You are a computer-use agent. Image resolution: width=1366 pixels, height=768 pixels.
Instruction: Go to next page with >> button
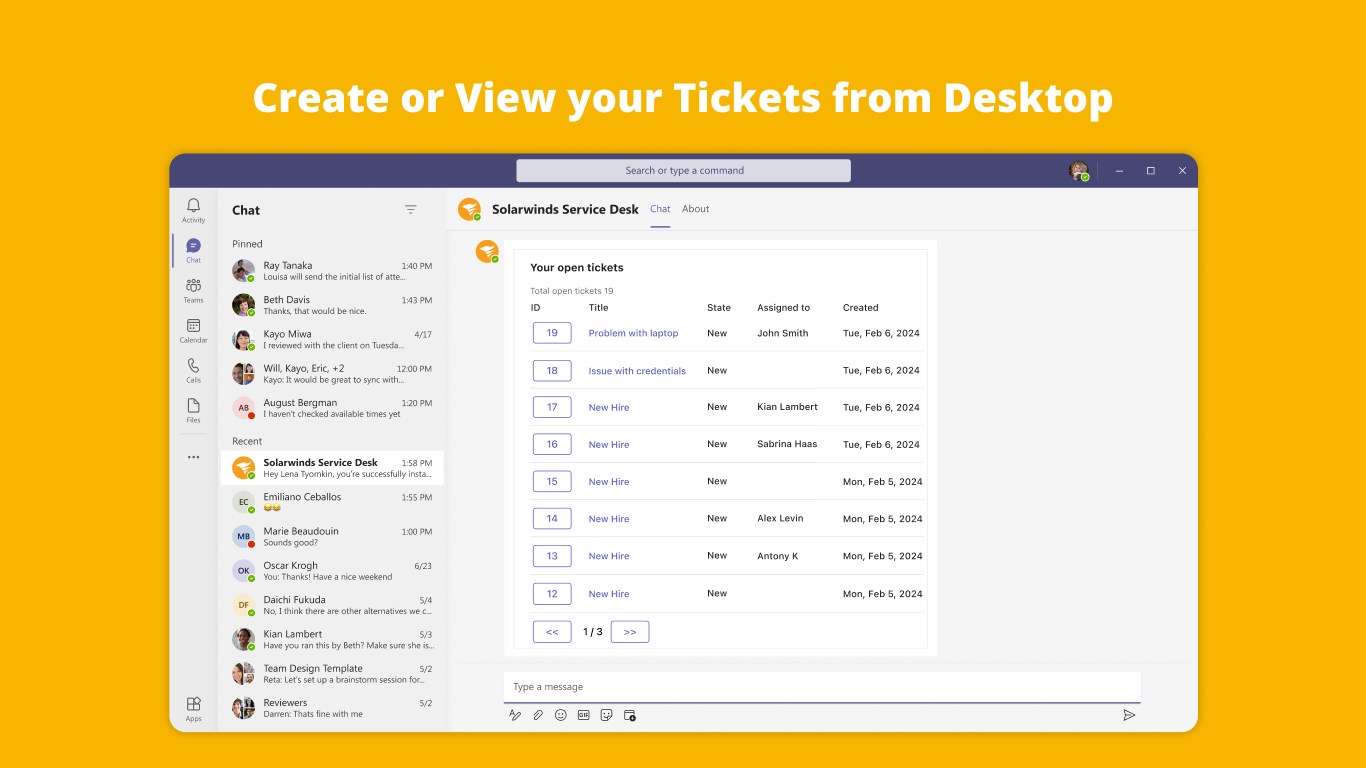click(x=630, y=632)
